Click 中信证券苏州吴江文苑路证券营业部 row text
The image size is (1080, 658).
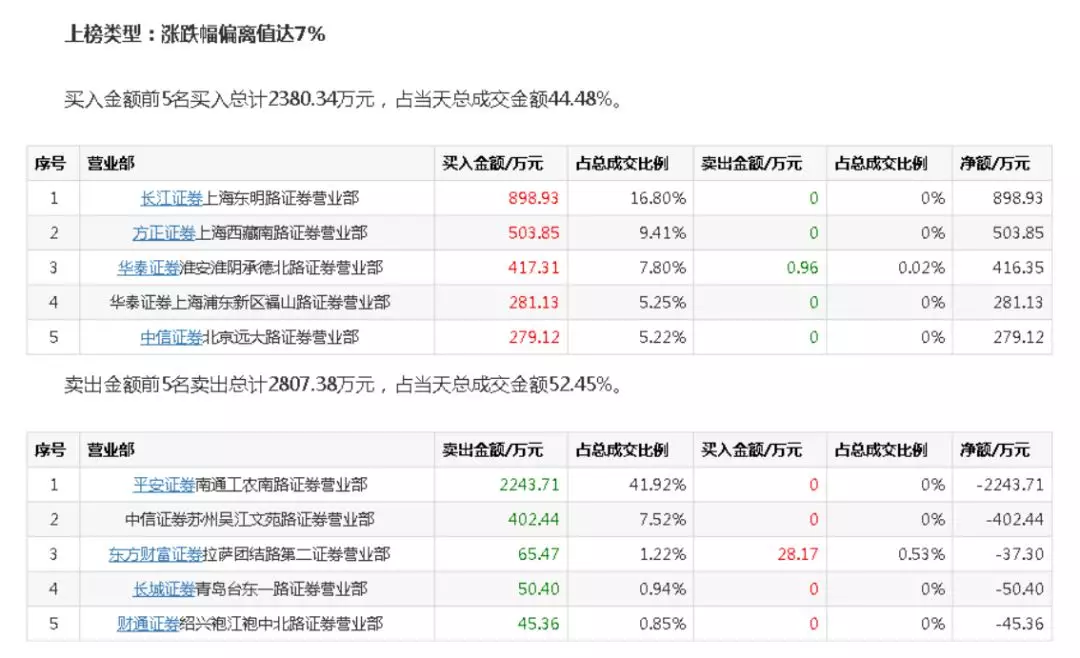click(249, 520)
